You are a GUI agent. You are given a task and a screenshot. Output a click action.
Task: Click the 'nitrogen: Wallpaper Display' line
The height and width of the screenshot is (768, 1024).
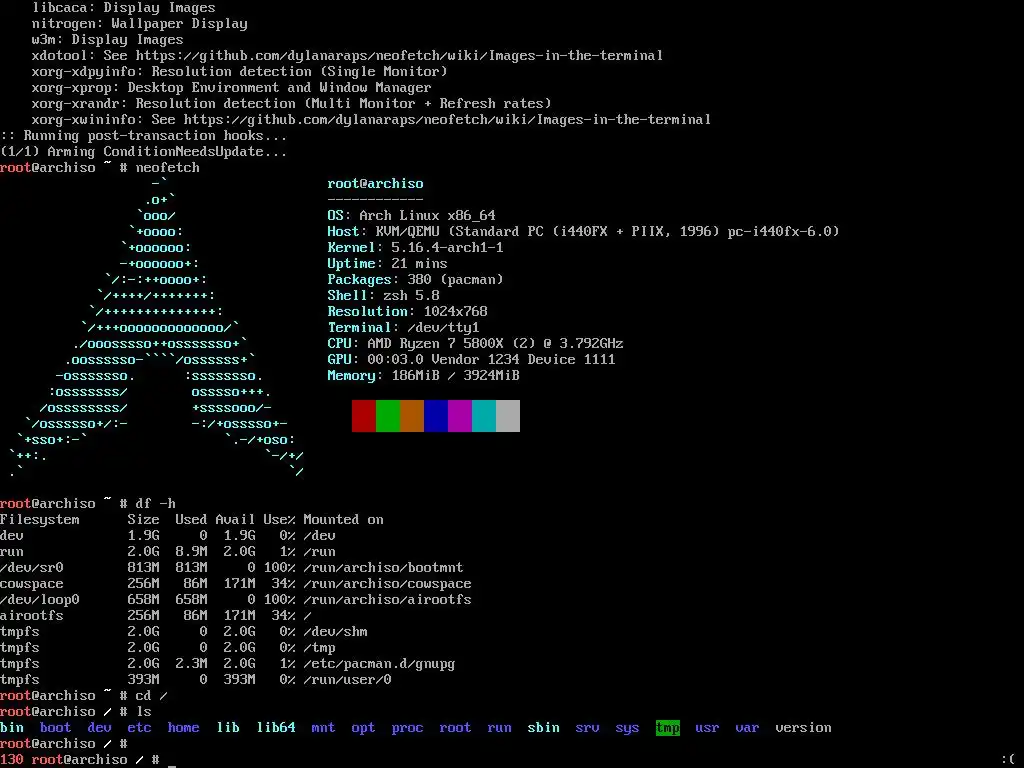tap(140, 24)
